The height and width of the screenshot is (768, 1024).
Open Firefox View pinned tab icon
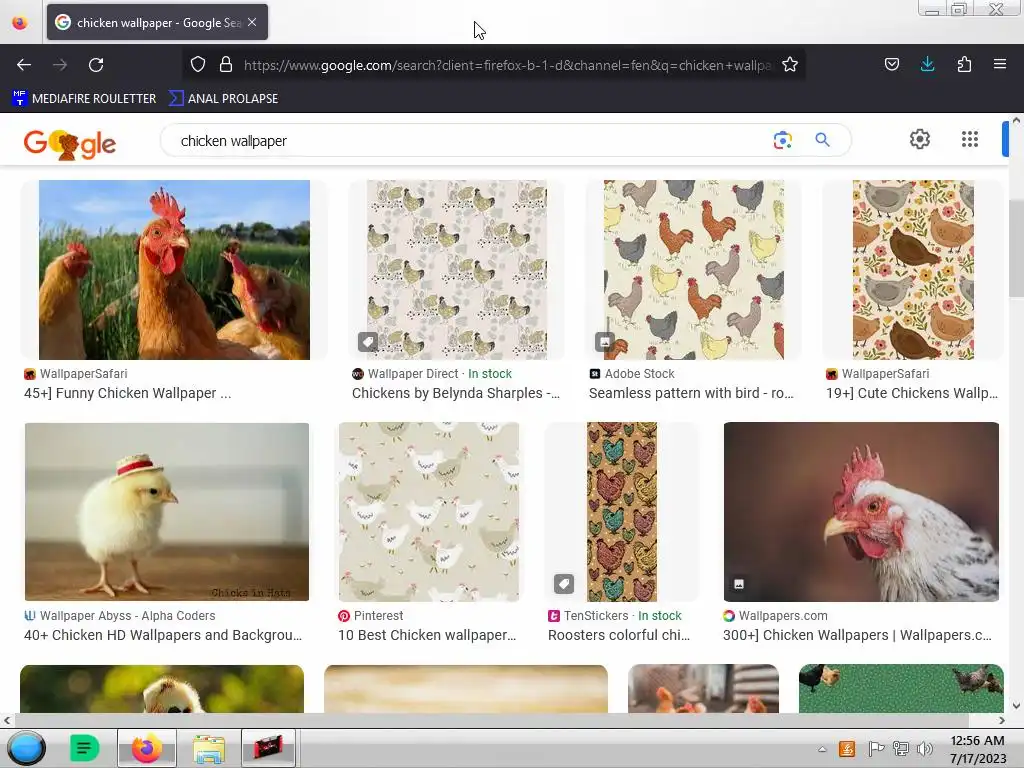(x=20, y=22)
